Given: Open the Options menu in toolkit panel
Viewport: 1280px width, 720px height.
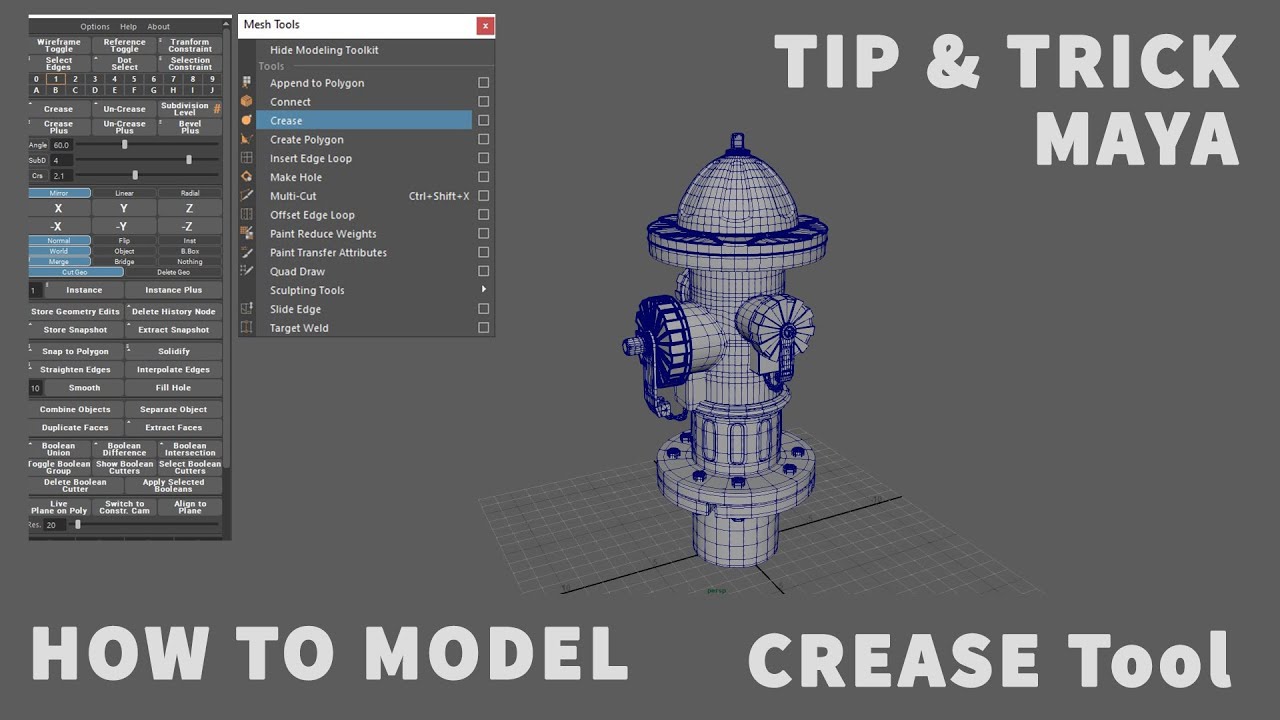Looking at the screenshot, I should click(x=95, y=27).
